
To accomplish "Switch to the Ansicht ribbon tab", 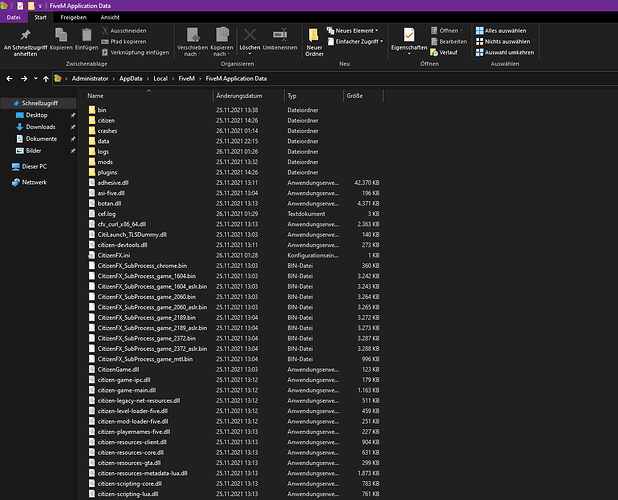I will point(110,17).
